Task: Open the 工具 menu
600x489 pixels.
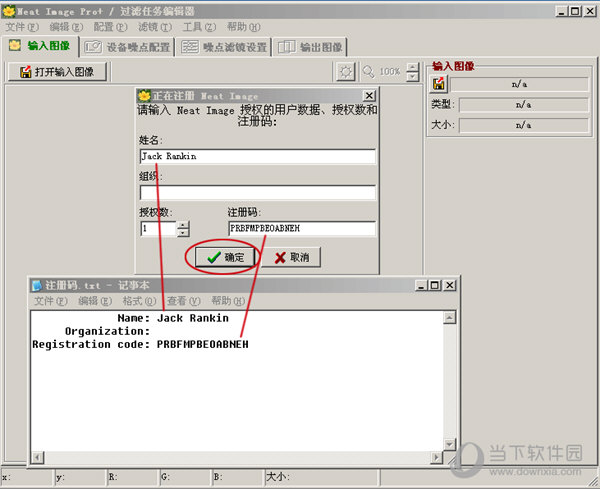Action: (x=199, y=27)
